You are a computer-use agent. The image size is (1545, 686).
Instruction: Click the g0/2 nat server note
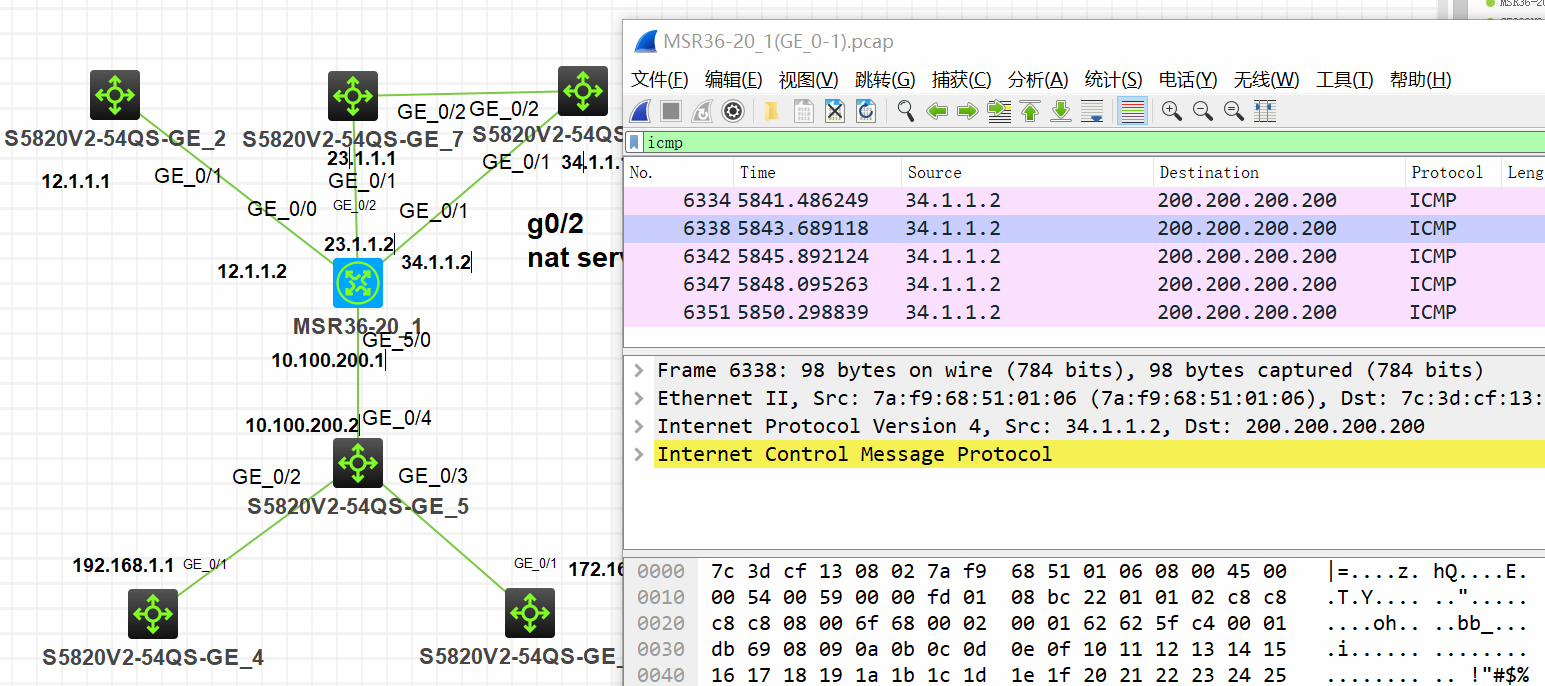coord(575,241)
